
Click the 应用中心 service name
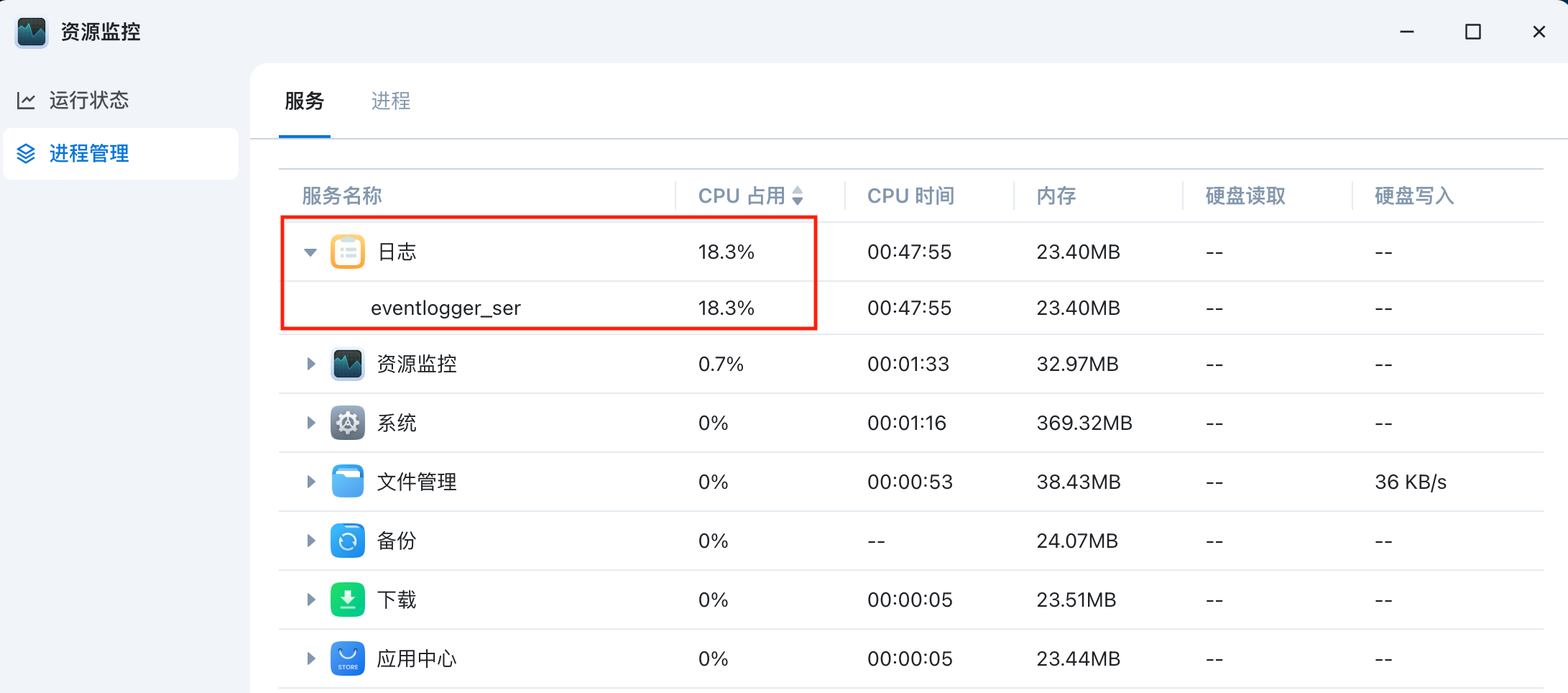point(417,658)
